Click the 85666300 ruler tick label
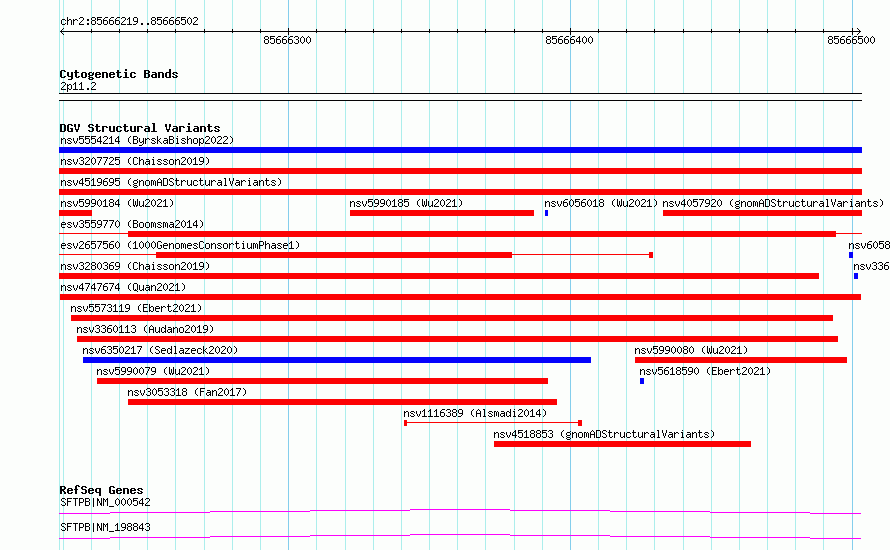The height and width of the screenshot is (550, 890). point(287,40)
